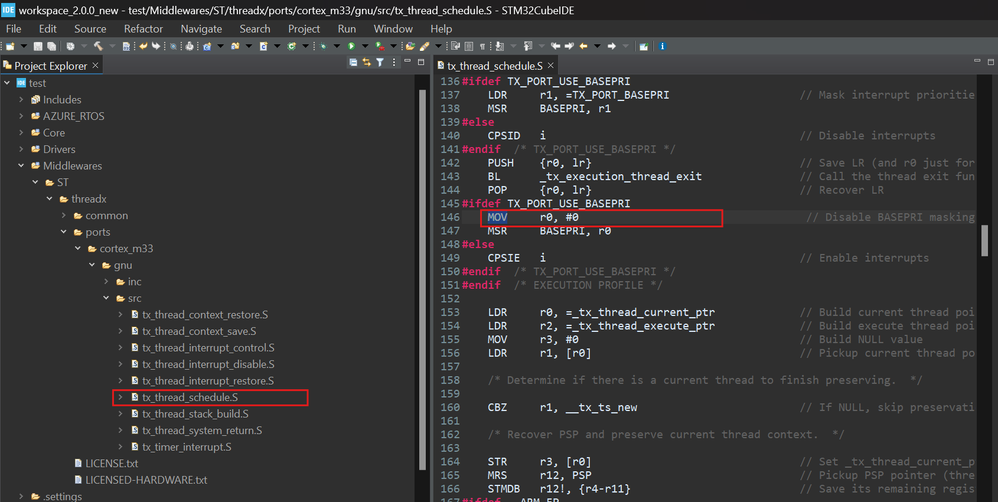
Task: Click the Save All toolbar icon
Action: (52, 46)
